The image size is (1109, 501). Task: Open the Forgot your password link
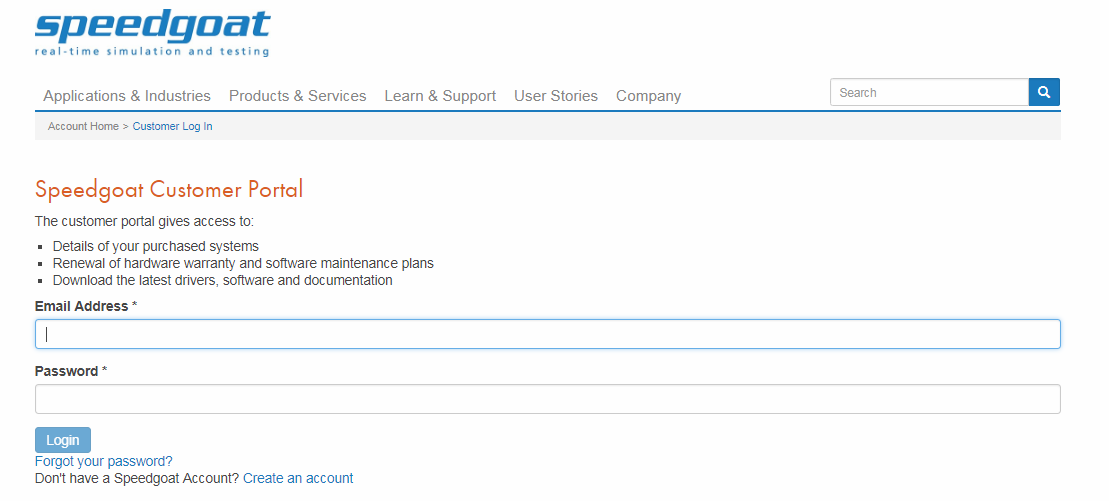pyautogui.click(x=103, y=461)
